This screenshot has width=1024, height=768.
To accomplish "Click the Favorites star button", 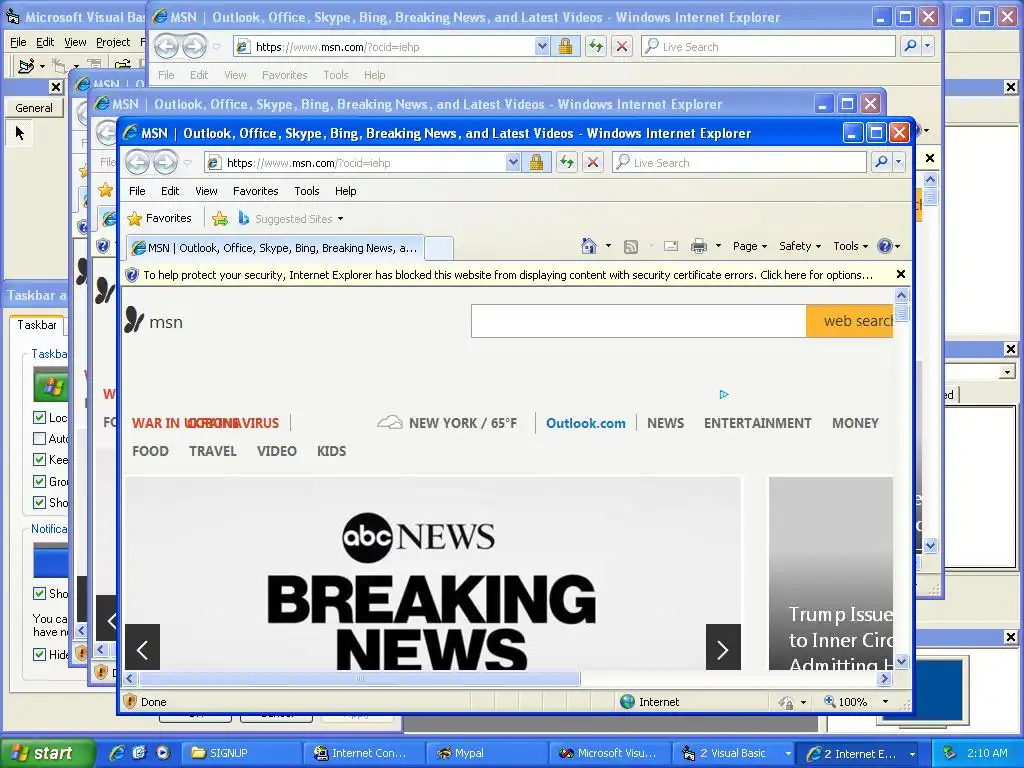I will tap(160, 218).
